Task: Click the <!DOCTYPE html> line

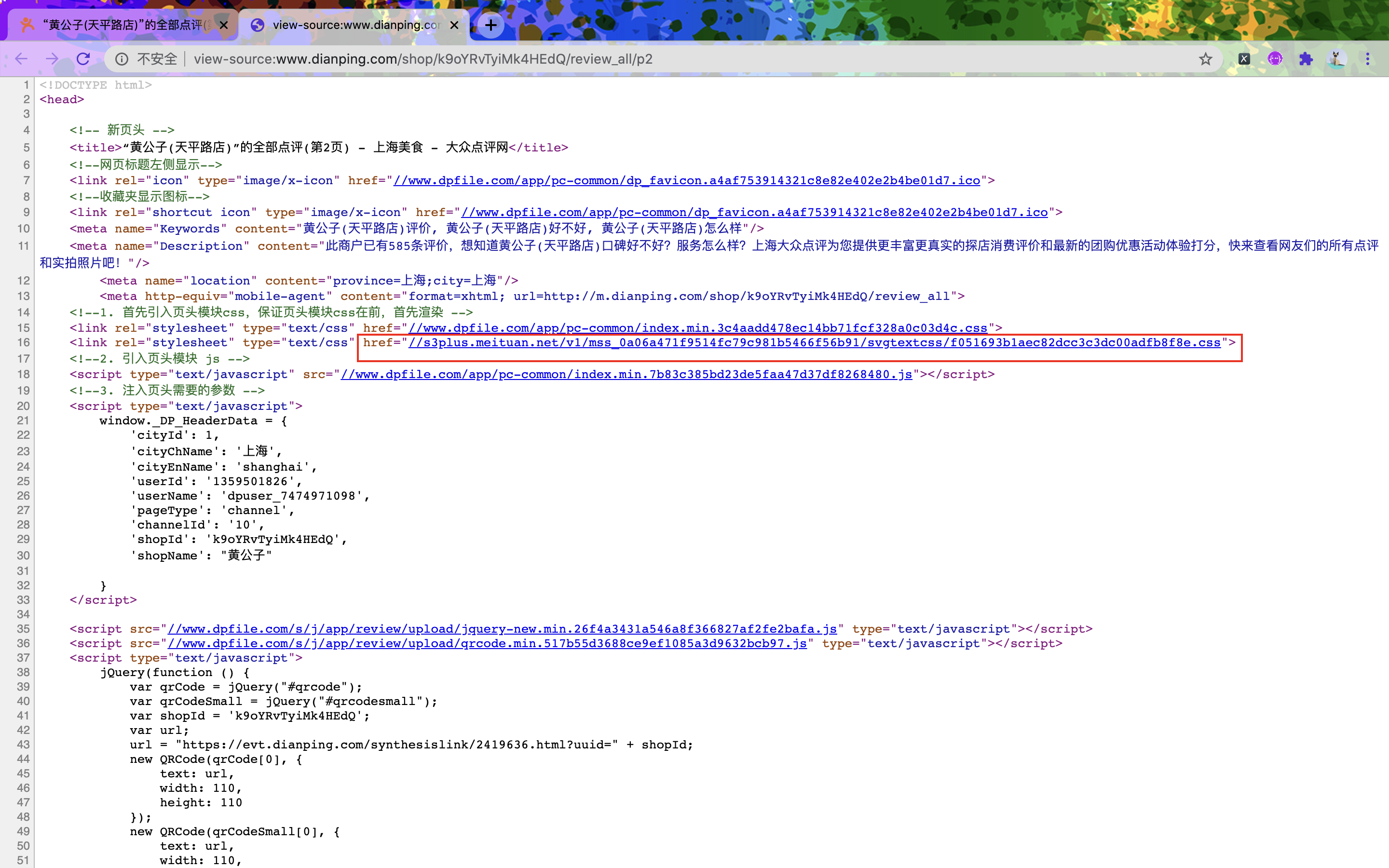Action: coord(96,85)
